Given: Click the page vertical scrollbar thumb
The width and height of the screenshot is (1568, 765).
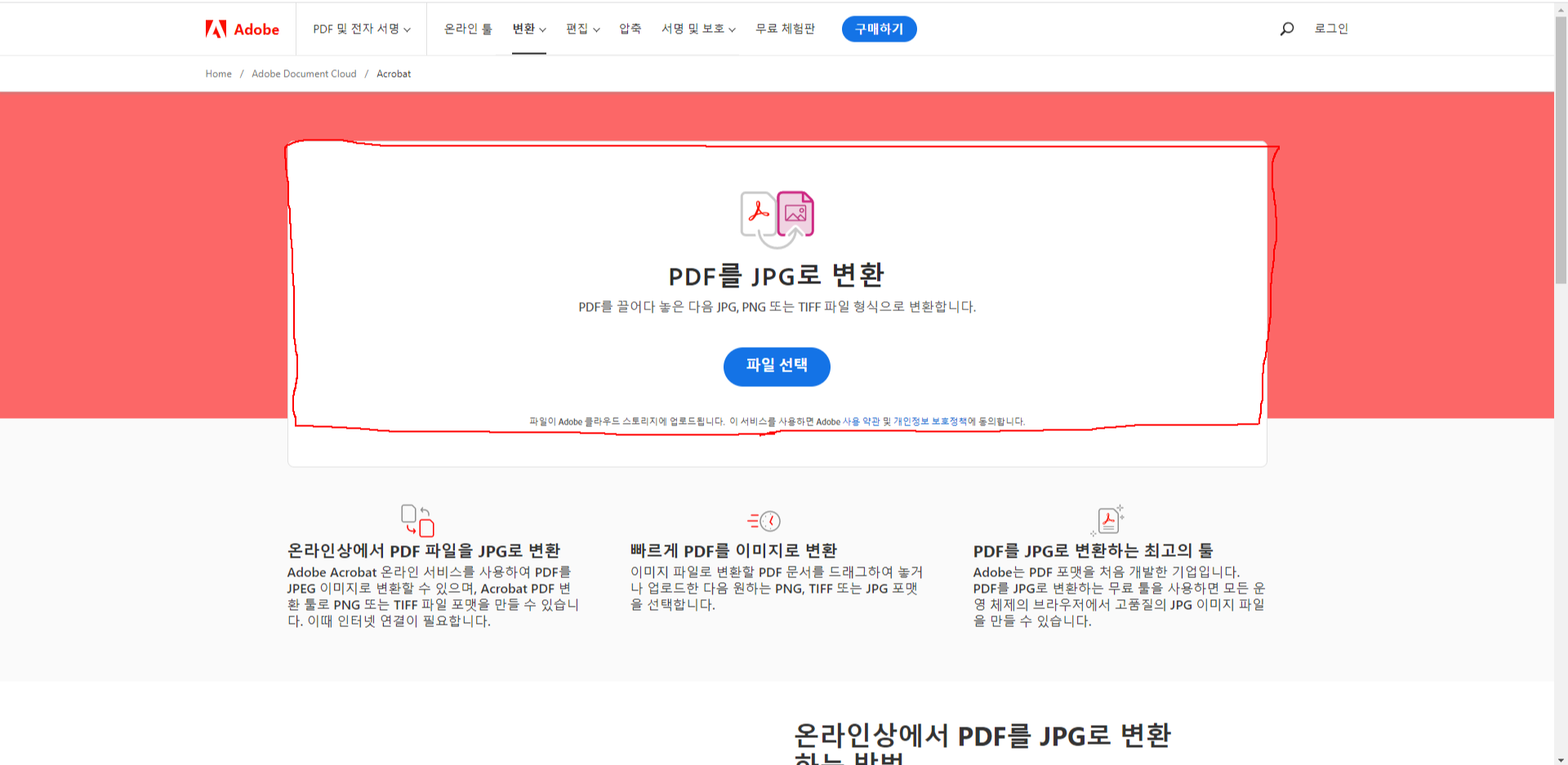Looking at the screenshot, I should [x=1561, y=149].
